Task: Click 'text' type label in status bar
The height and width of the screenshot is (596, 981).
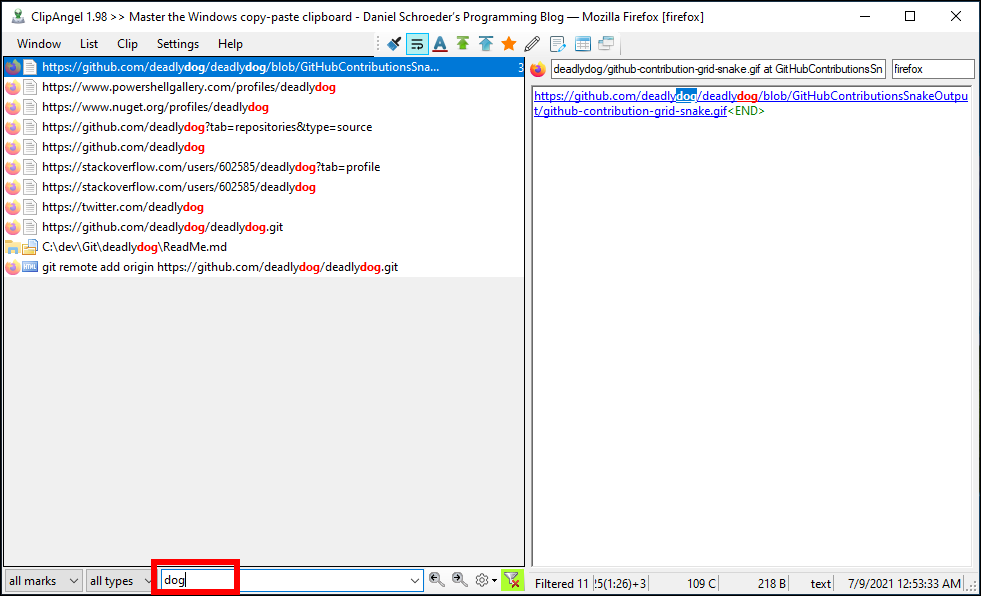Action: pyautogui.click(x=821, y=583)
